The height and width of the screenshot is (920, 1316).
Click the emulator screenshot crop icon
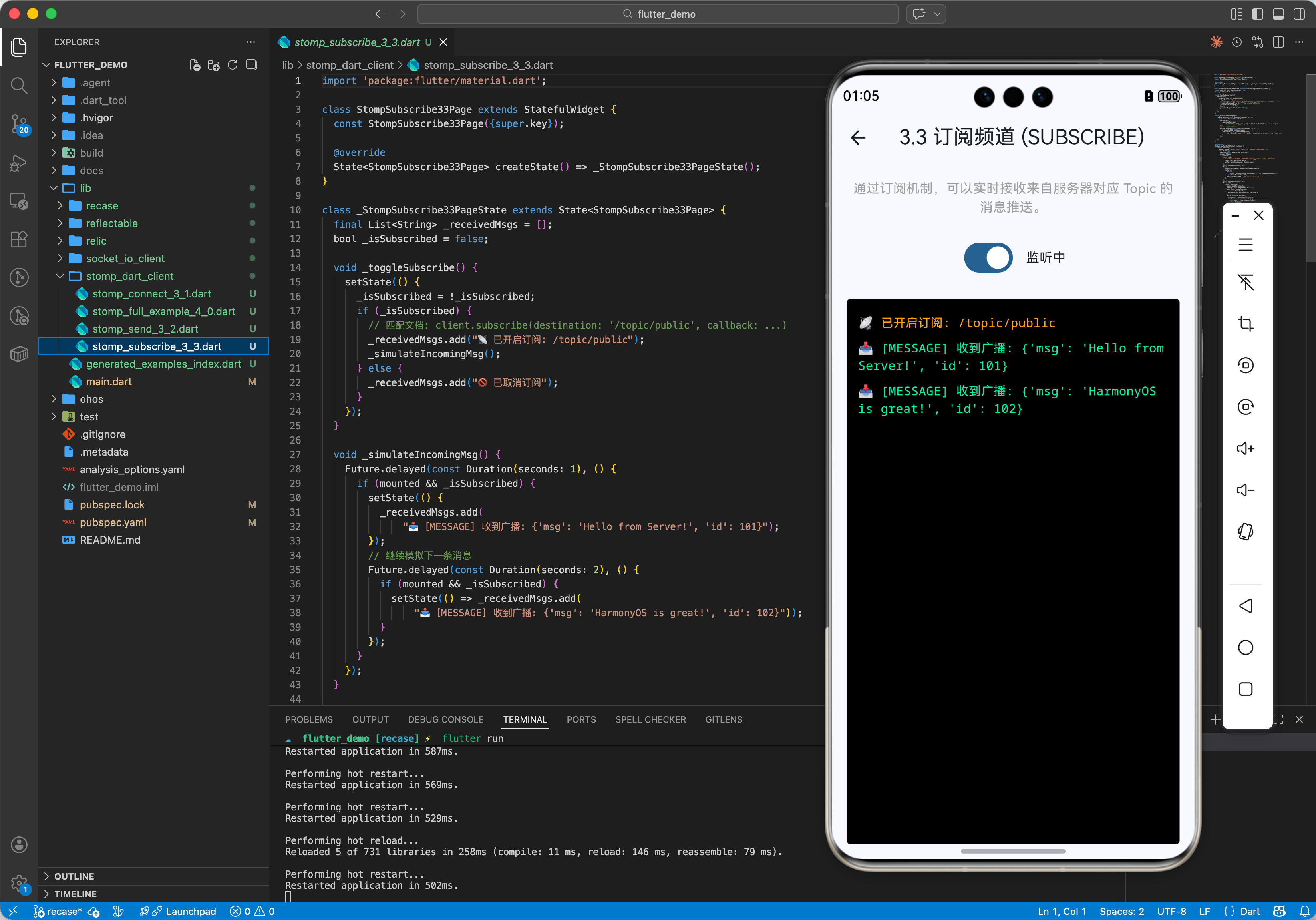[x=1245, y=324]
